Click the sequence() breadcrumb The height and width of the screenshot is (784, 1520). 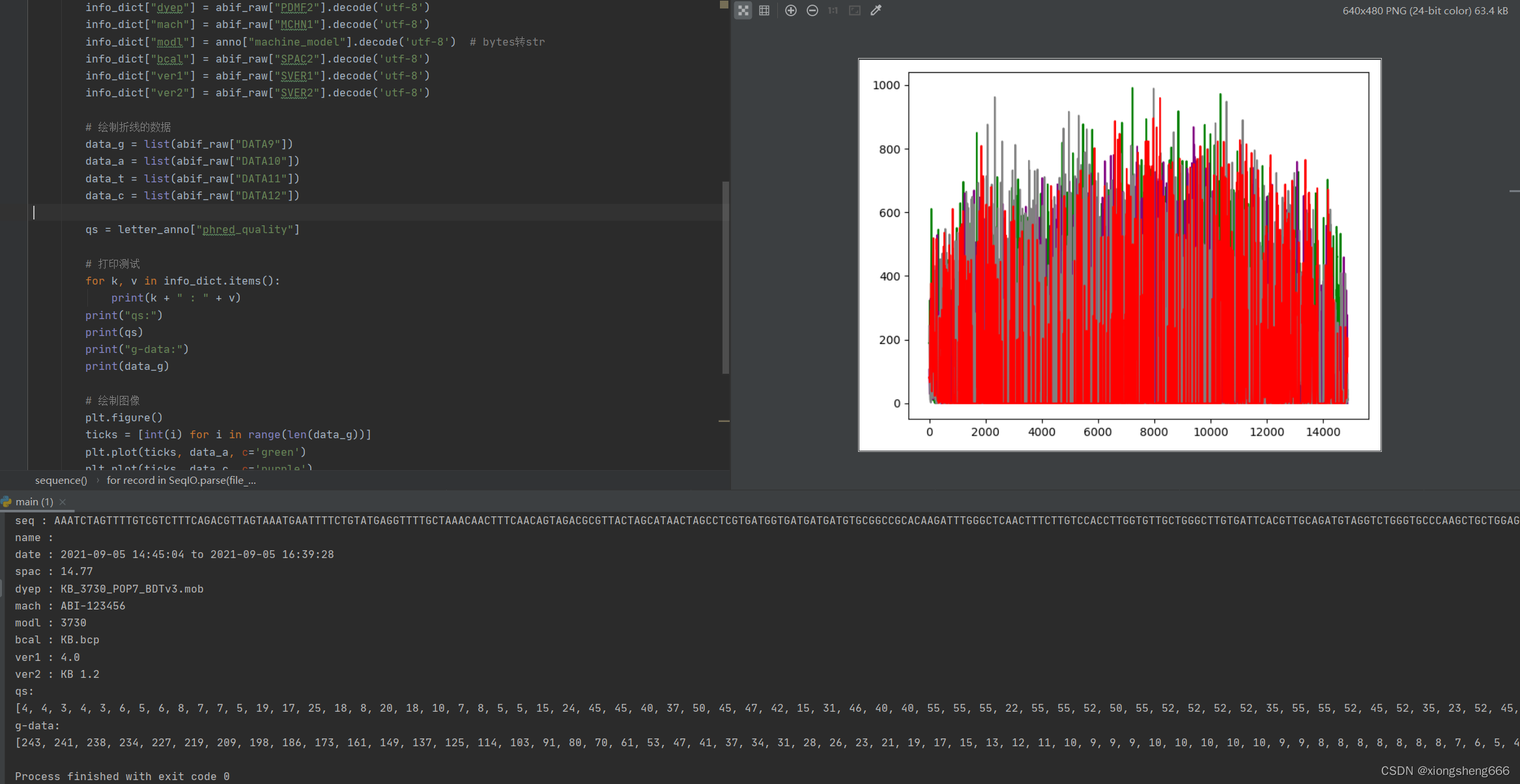click(61, 480)
